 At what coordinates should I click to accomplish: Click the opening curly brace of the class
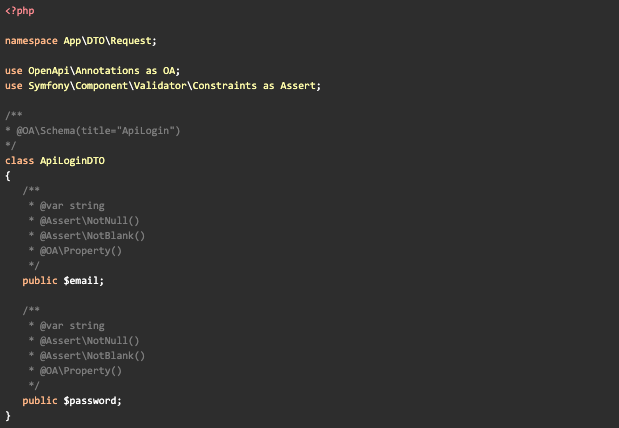tap(8, 176)
